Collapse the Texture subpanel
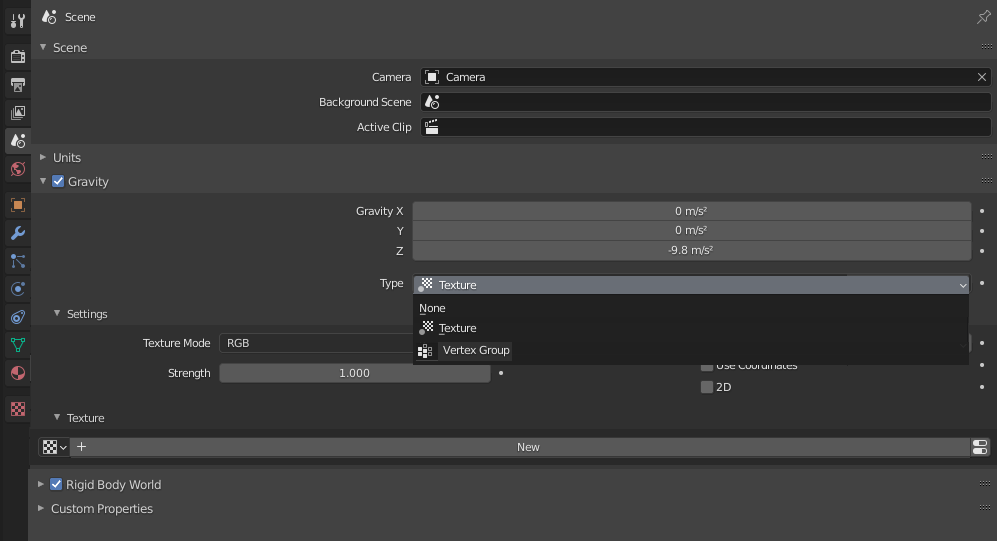 point(57,417)
